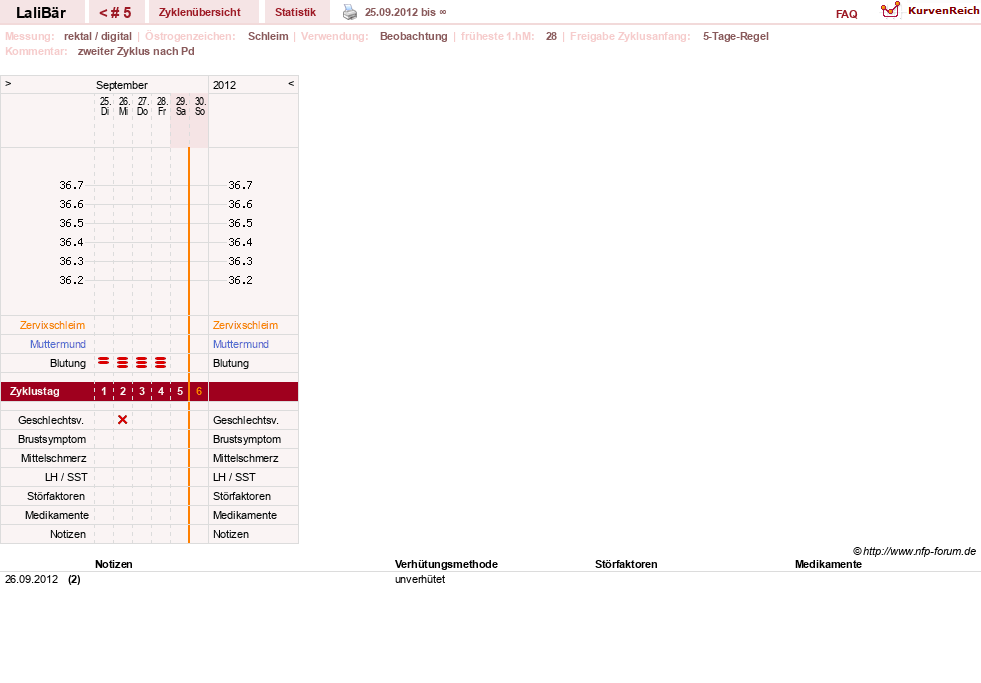Click the printer icon
981x683 pixels.
point(350,12)
